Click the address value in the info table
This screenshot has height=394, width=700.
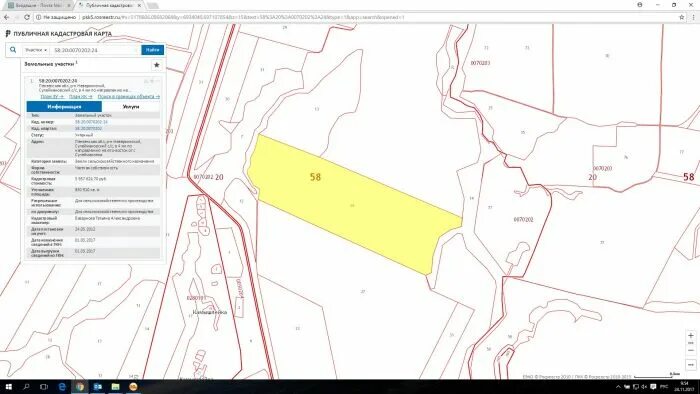tap(108, 148)
